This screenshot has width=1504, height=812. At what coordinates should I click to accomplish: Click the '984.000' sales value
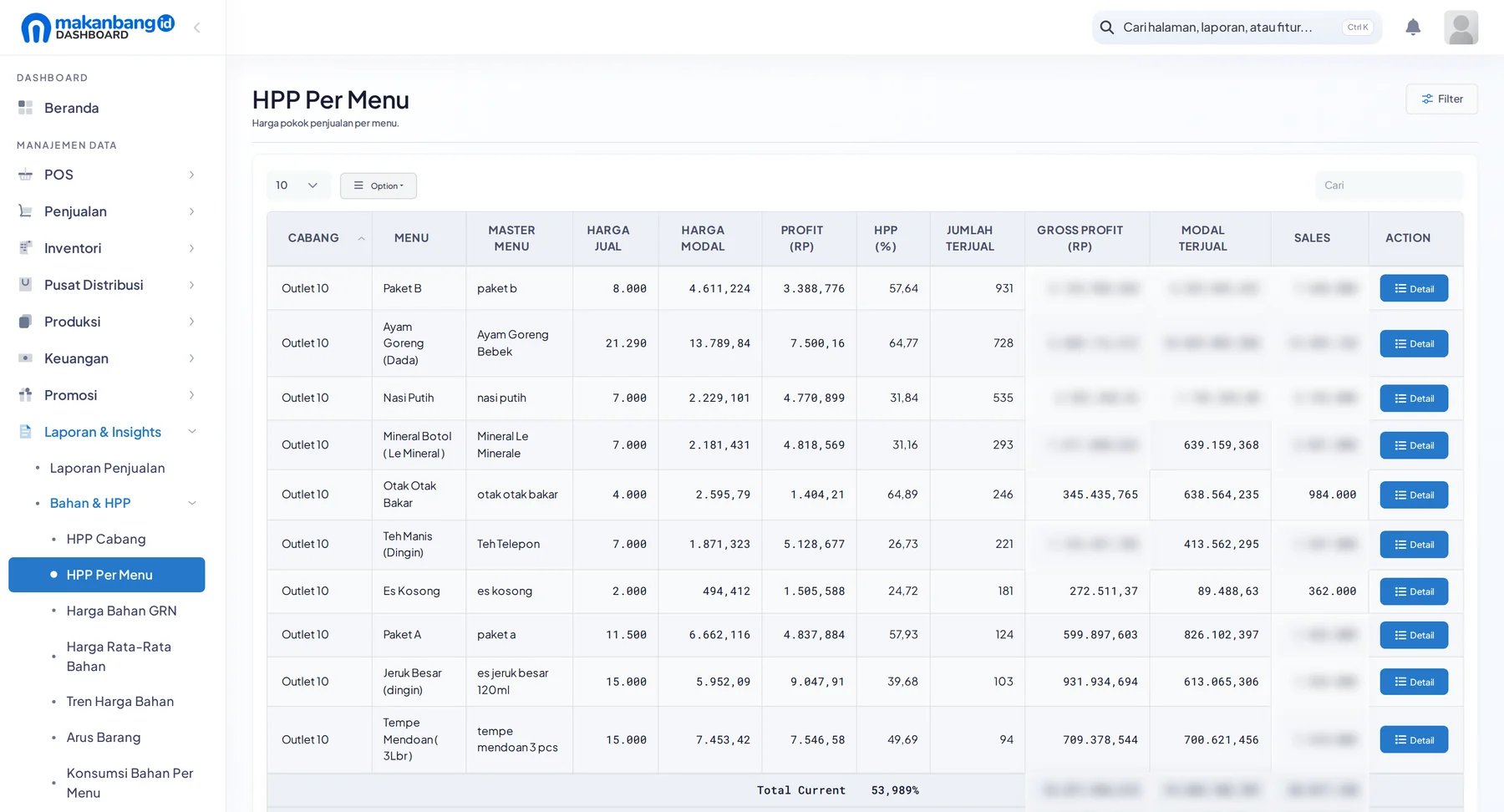pos(1332,495)
